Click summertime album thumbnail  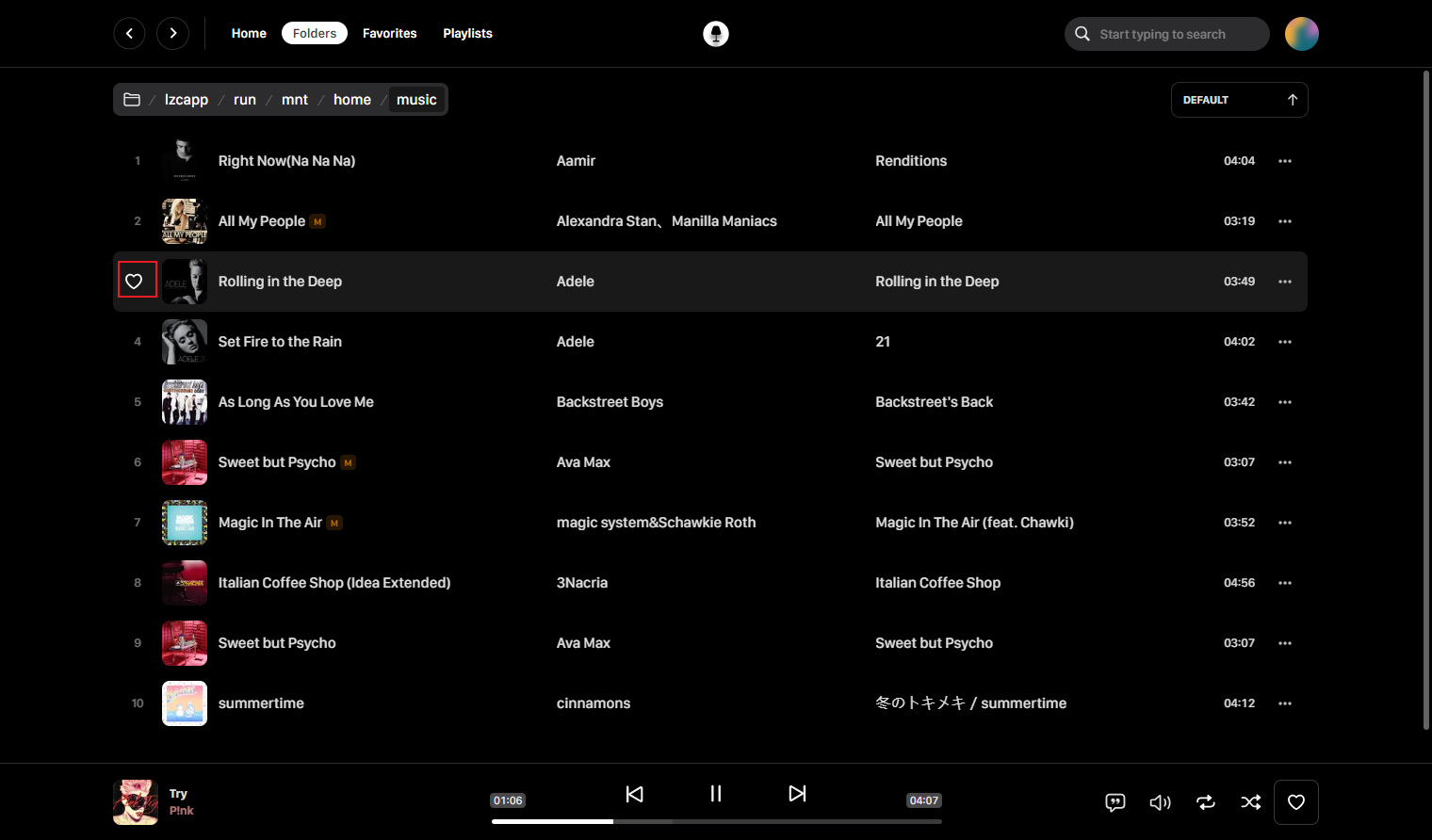185,703
